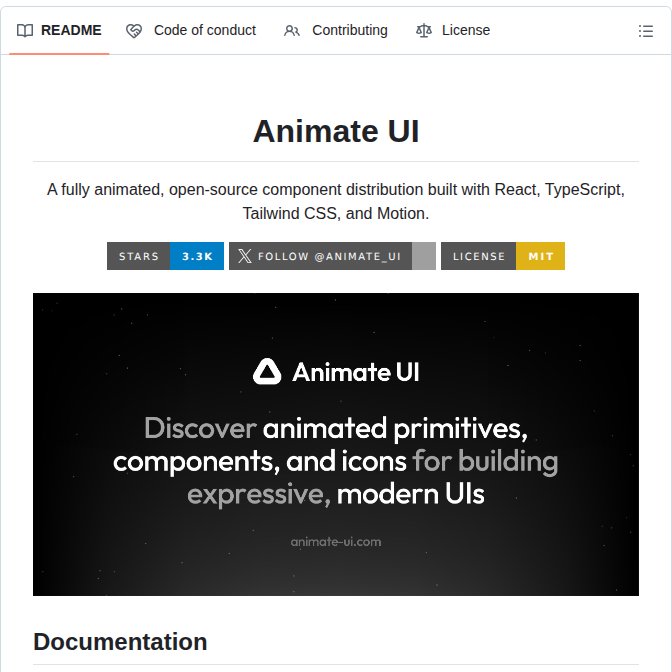
Task: Open the README outline list icon
Action: point(645,31)
